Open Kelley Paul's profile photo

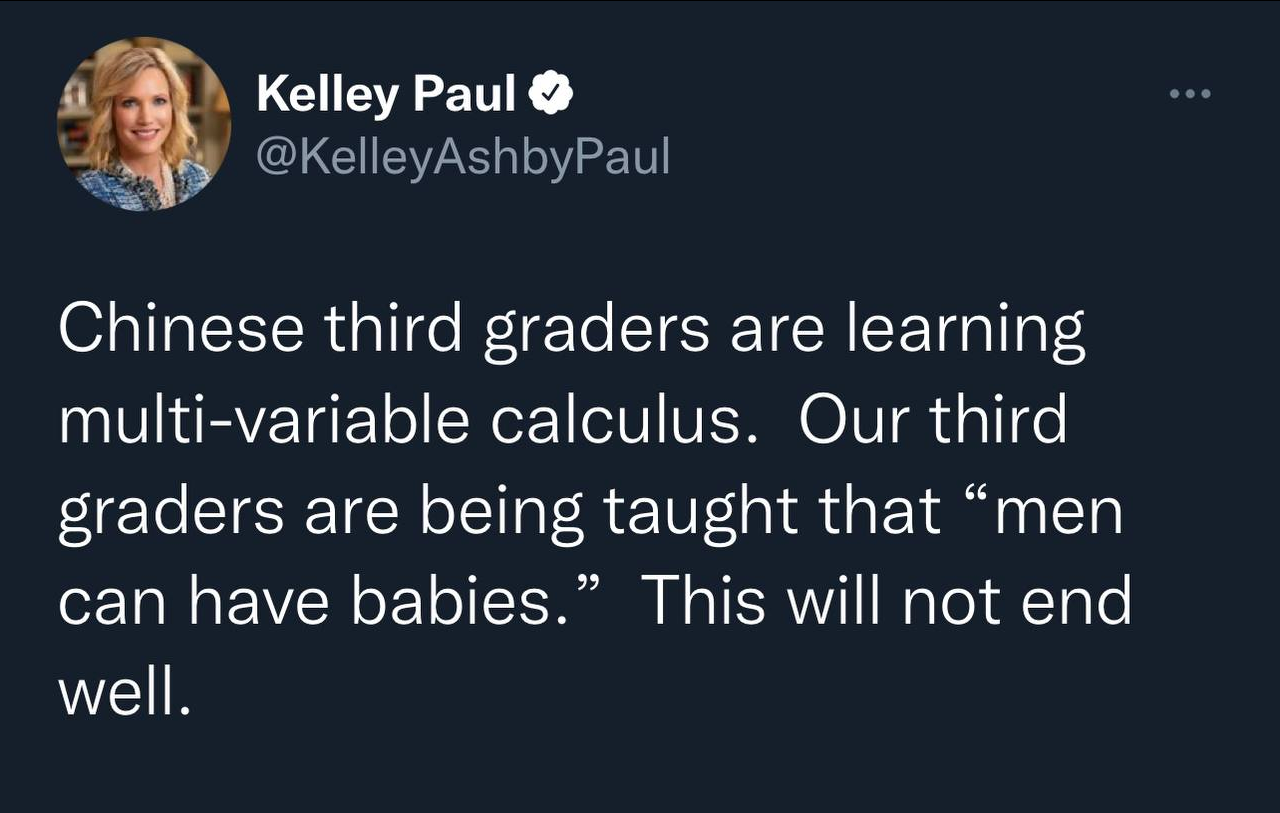point(144,124)
